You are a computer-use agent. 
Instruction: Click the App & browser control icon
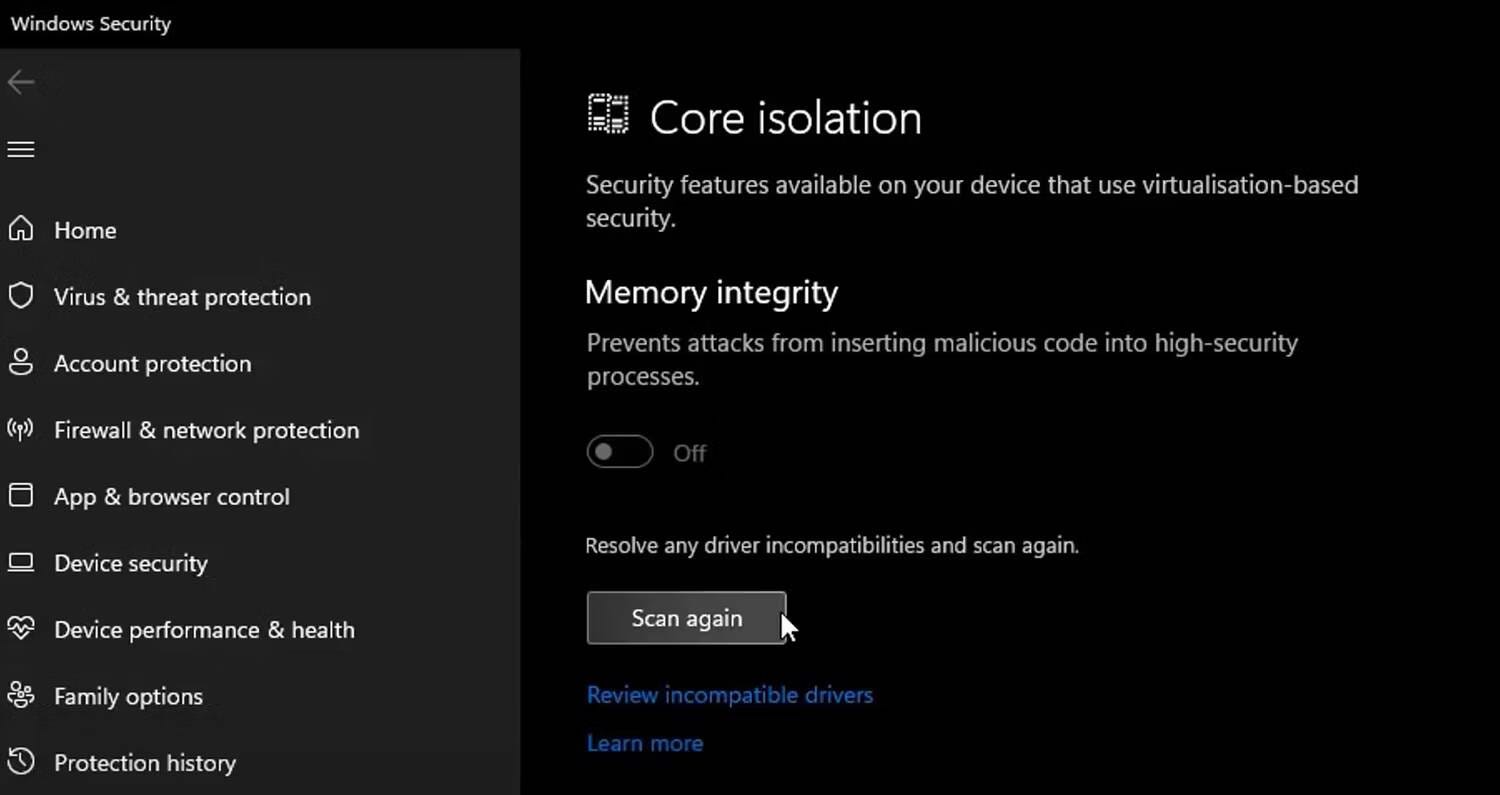tap(21, 495)
